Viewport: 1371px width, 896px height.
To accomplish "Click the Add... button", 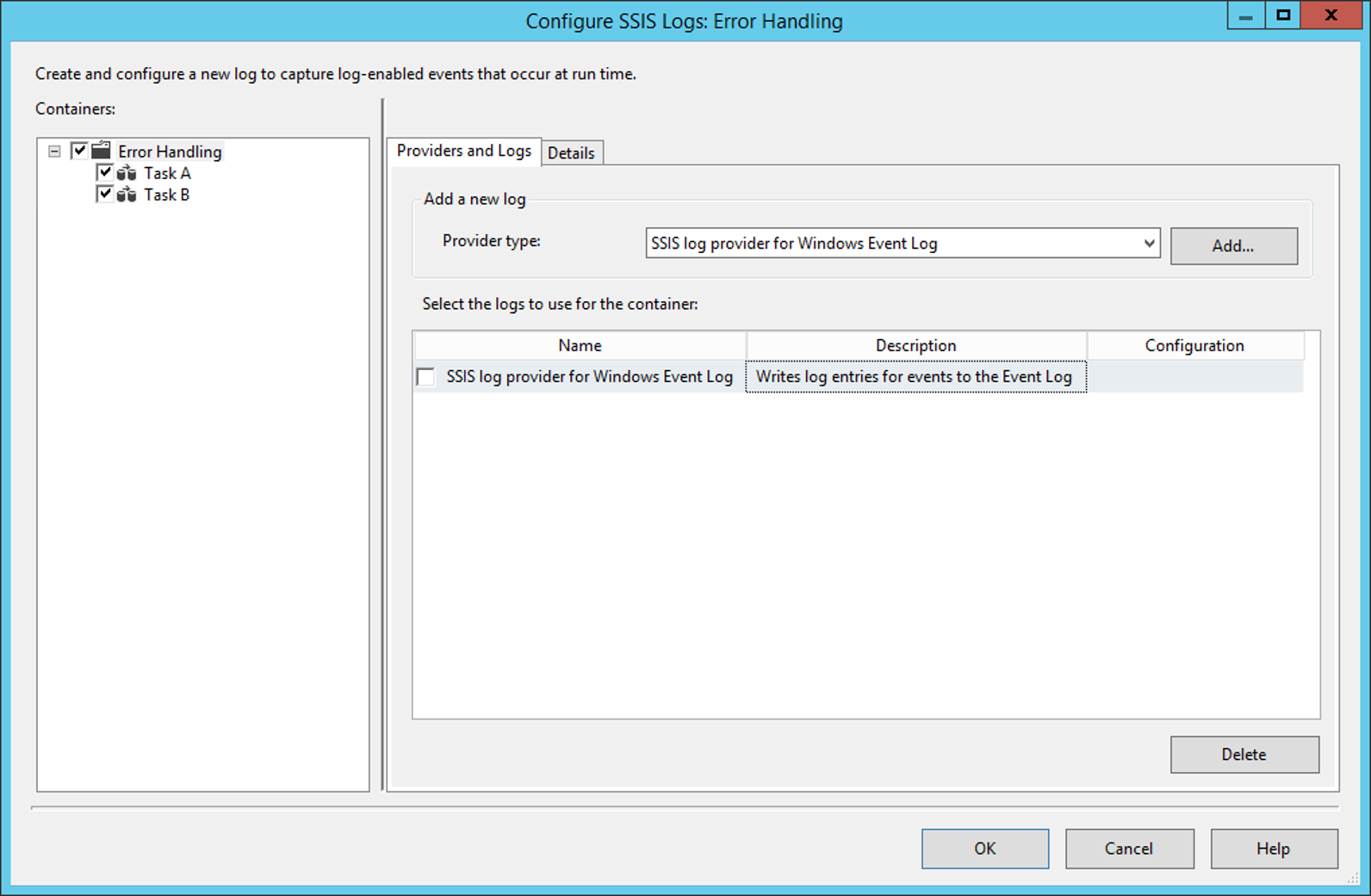I will tap(1233, 246).
